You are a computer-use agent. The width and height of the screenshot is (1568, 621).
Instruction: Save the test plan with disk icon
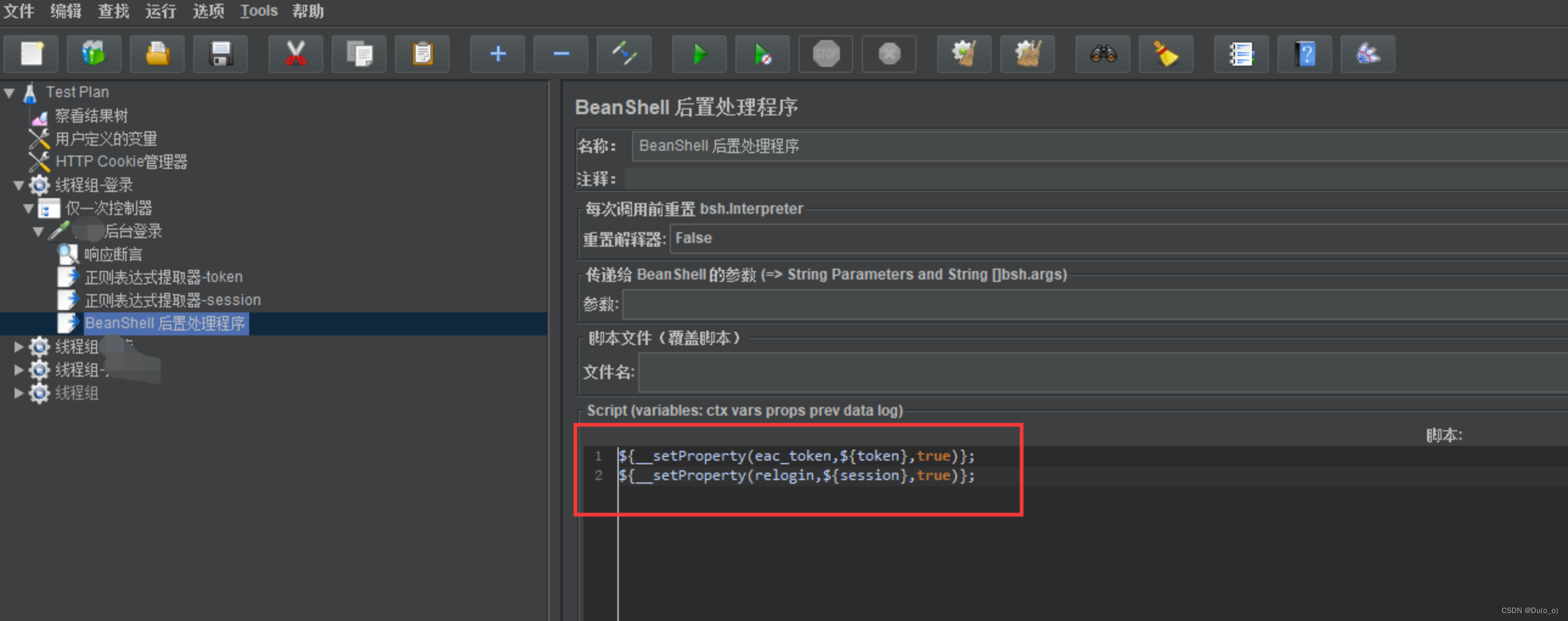point(221,54)
